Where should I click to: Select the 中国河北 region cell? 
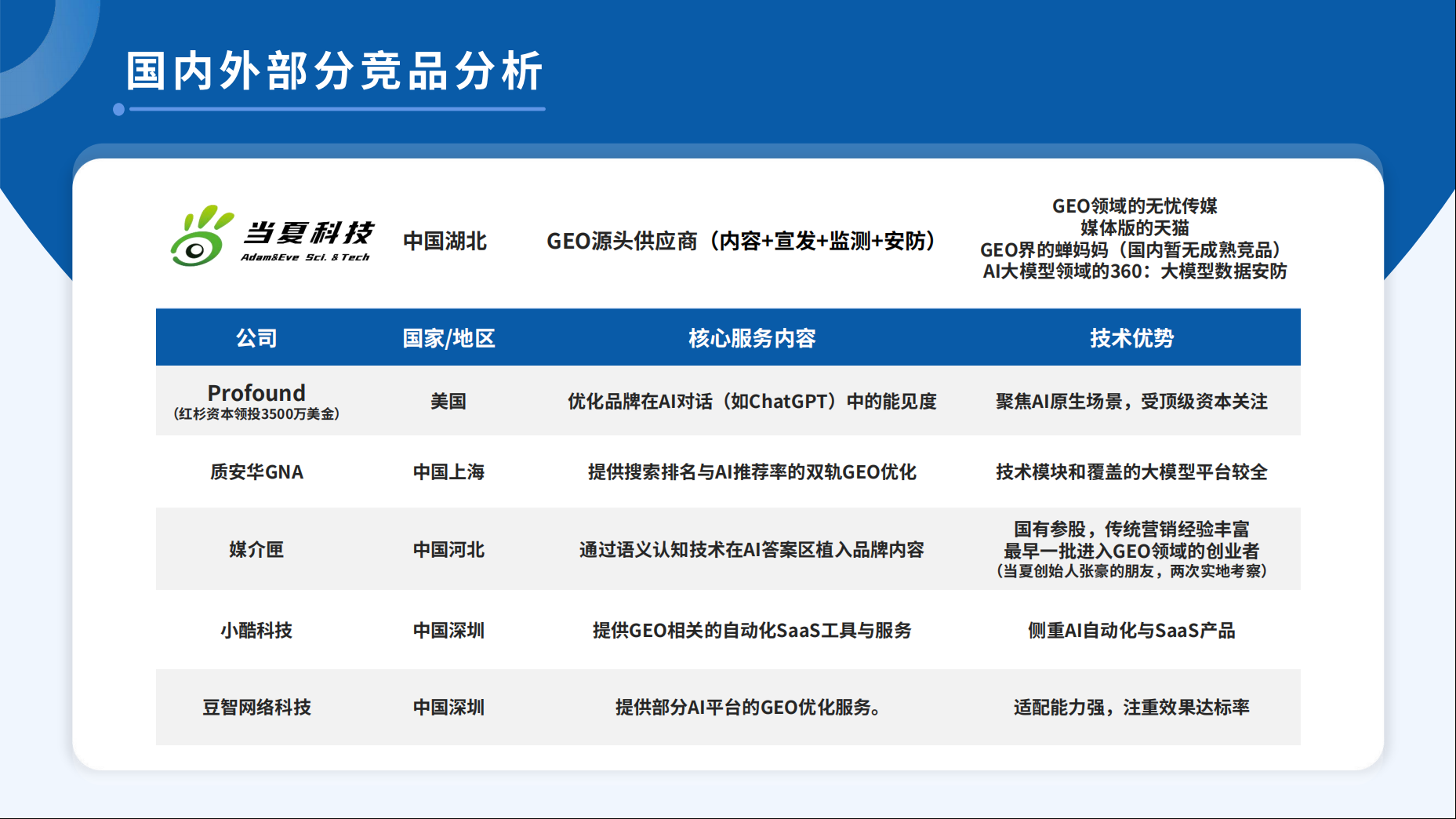(448, 549)
